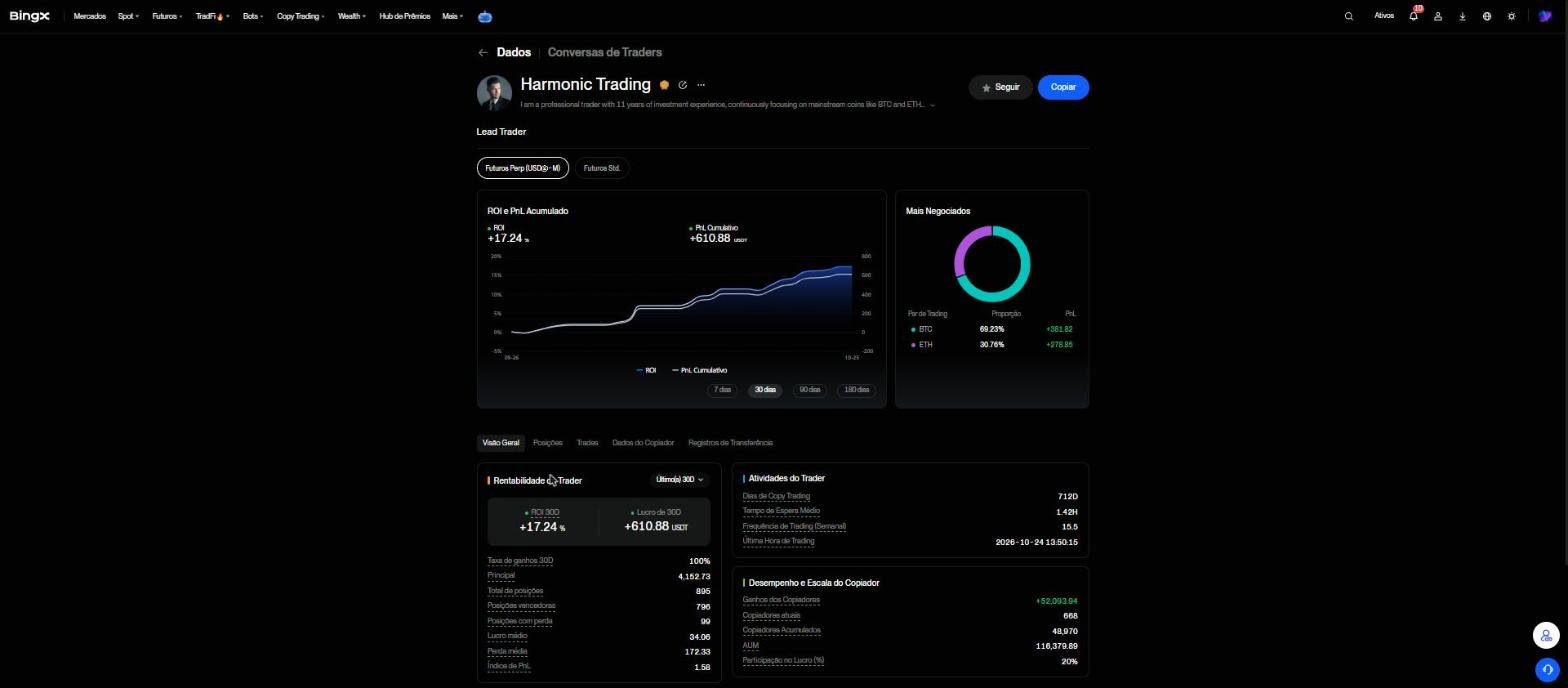Open Ativos in the header
Image resolution: width=1568 pixels, height=688 pixels.
1384,16
